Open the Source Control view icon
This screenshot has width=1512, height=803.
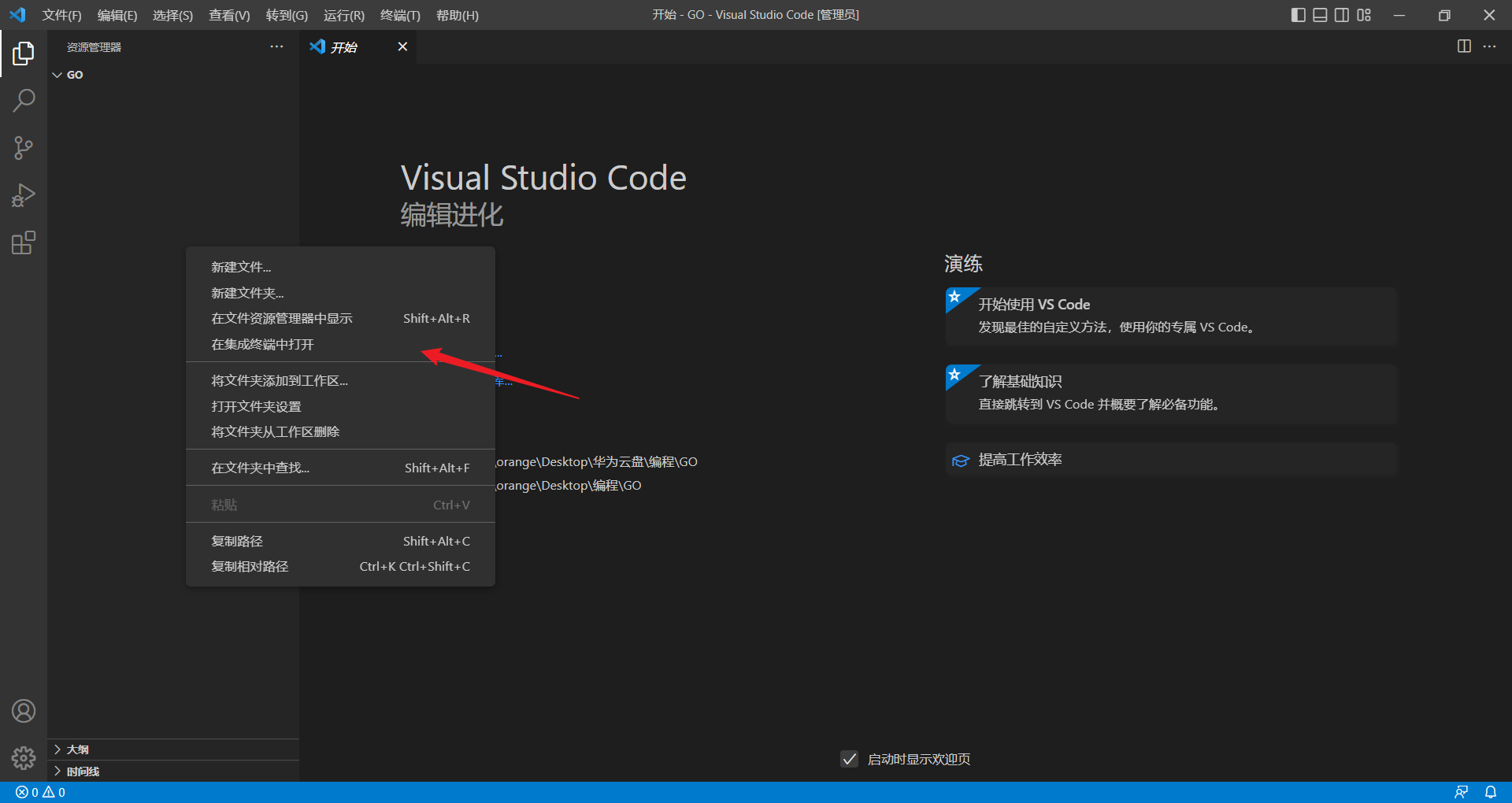click(24, 148)
